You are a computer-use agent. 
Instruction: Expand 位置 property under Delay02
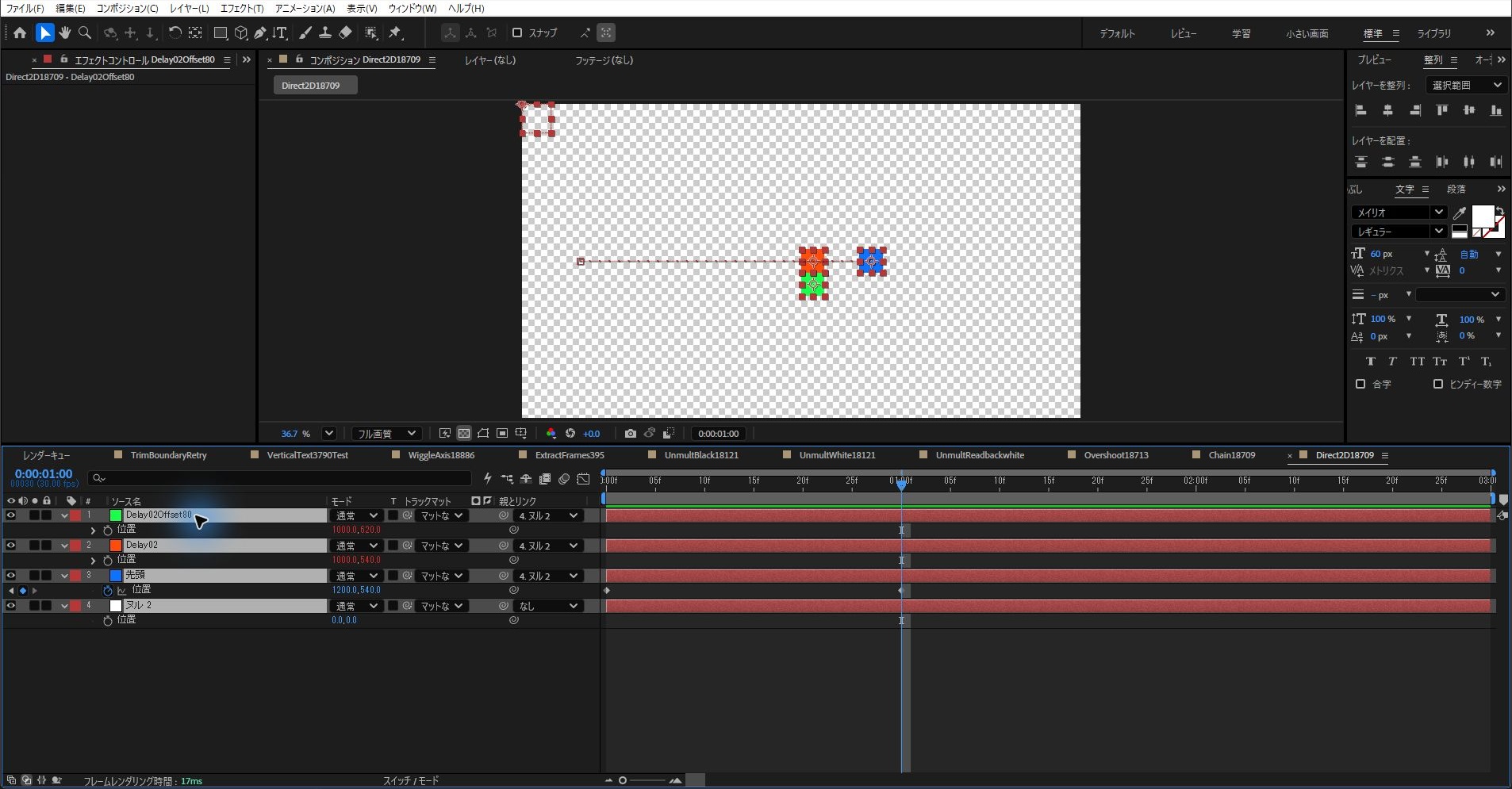pyautogui.click(x=93, y=561)
